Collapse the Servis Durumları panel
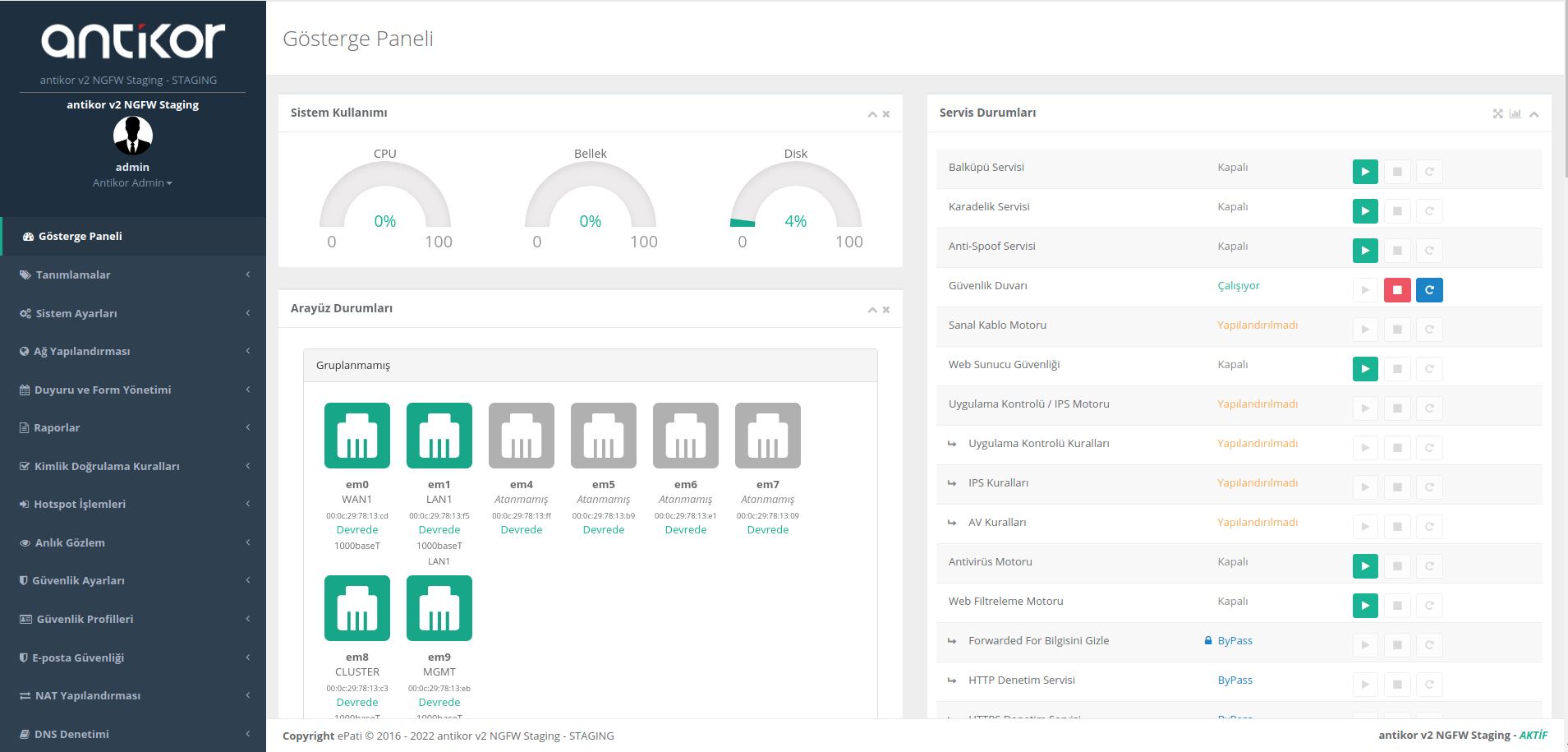1568x752 pixels. (1534, 114)
